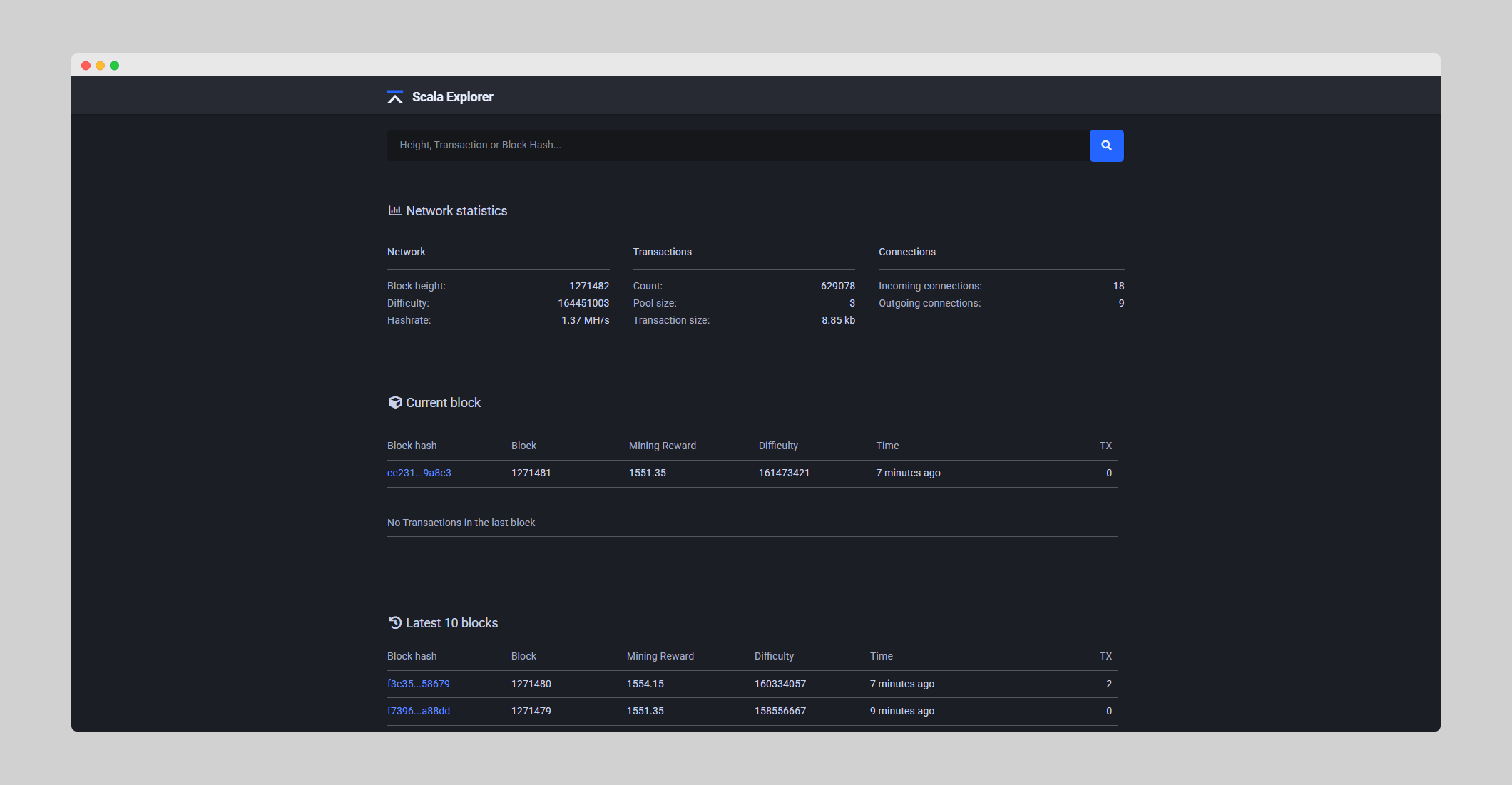Click the green maximize window dot
1512x785 pixels.
click(114, 66)
